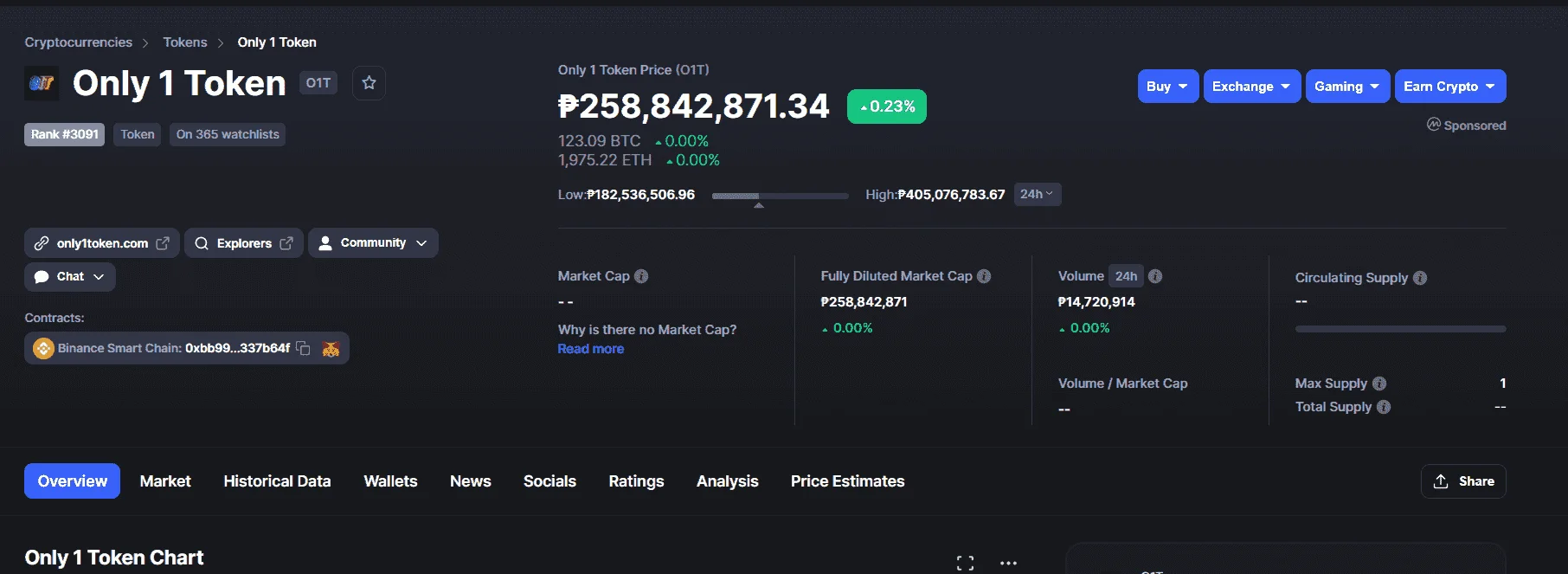Click the Only 1 Token Chart heading
This screenshot has width=1568, height=574.
tap(114, 558)
